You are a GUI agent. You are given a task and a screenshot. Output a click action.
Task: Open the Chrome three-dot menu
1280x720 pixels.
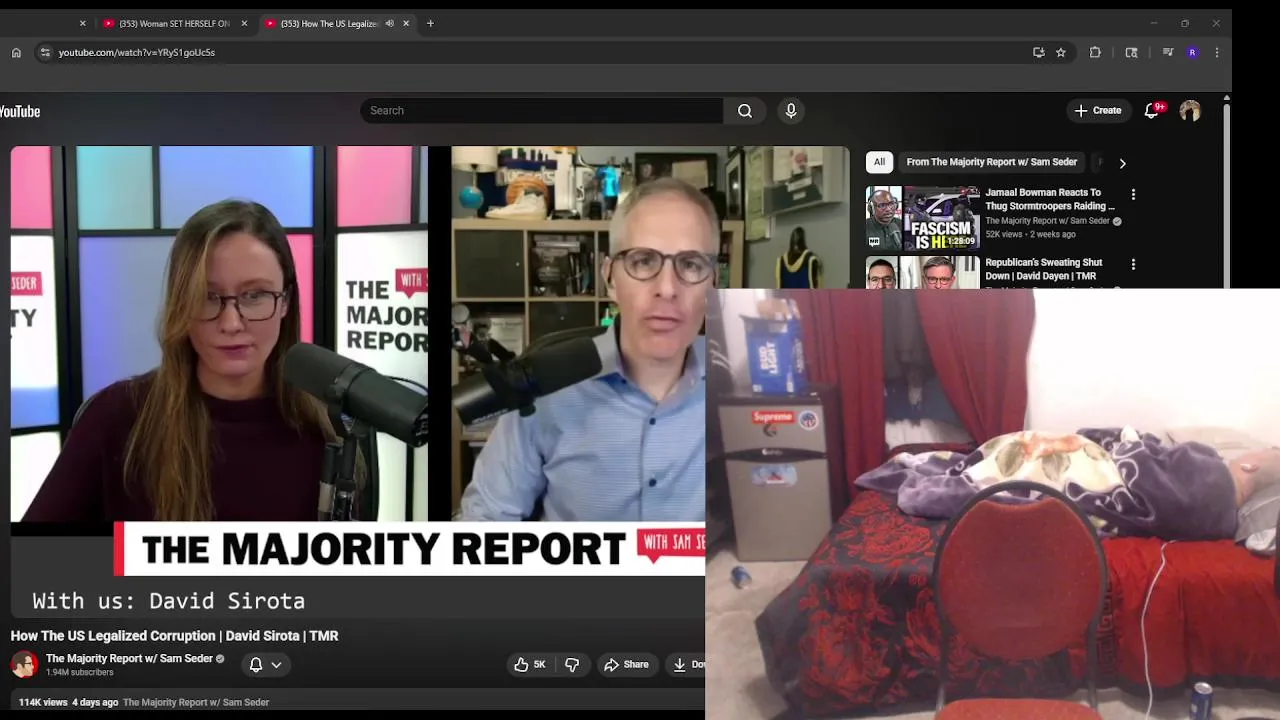[1217, 52]
